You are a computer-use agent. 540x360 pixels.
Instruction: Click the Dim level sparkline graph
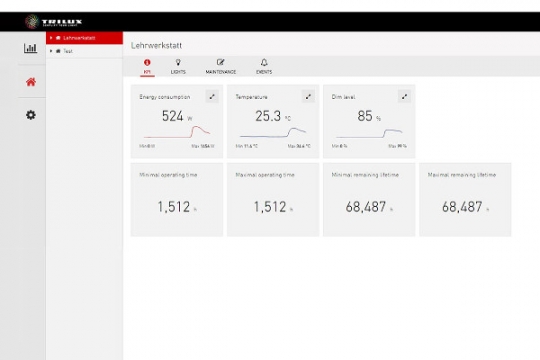(369, 133)
